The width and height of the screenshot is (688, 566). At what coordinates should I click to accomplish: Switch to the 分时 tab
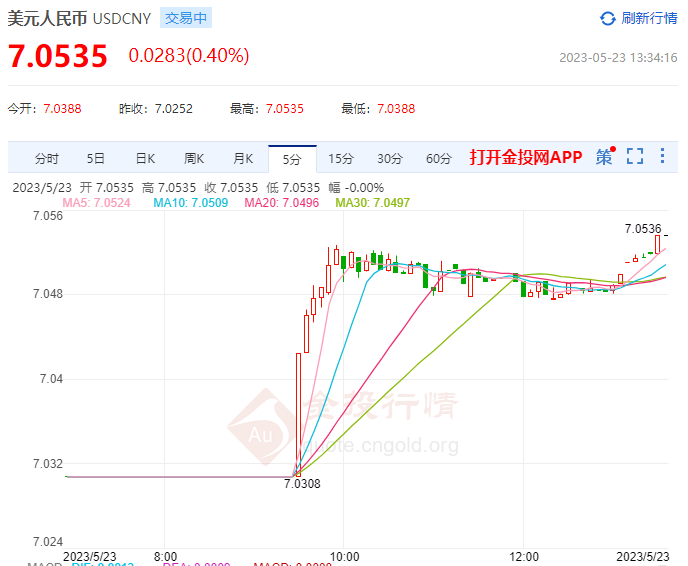[x=47, y=158]
